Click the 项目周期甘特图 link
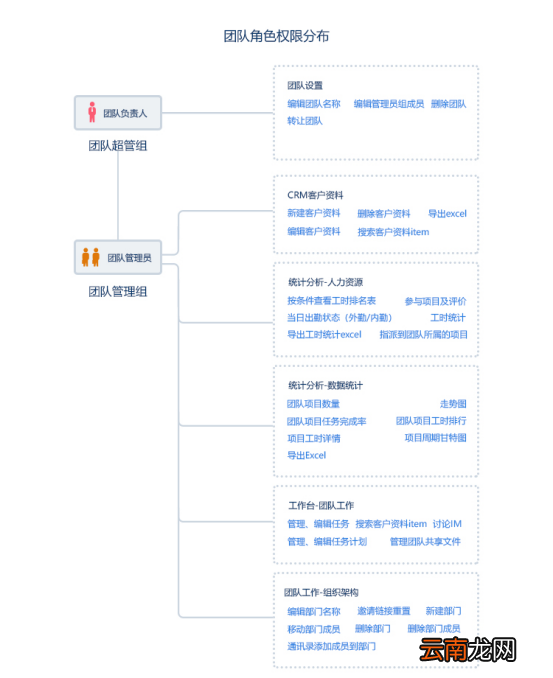The width and height of the screenshot is (553, 678). tap(435, 438)
